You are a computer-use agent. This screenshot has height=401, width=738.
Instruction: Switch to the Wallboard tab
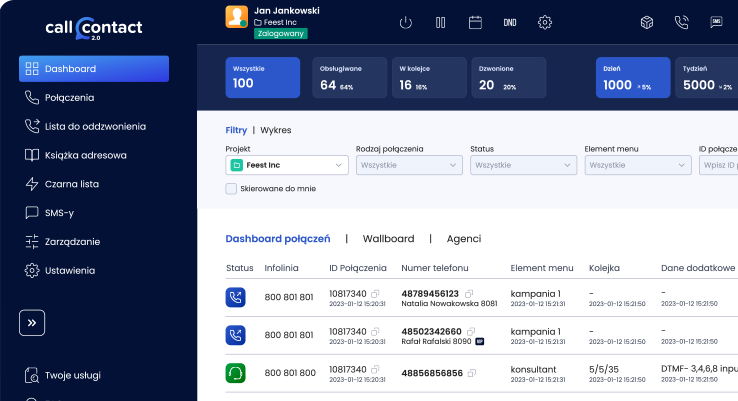tap(388, 239)
